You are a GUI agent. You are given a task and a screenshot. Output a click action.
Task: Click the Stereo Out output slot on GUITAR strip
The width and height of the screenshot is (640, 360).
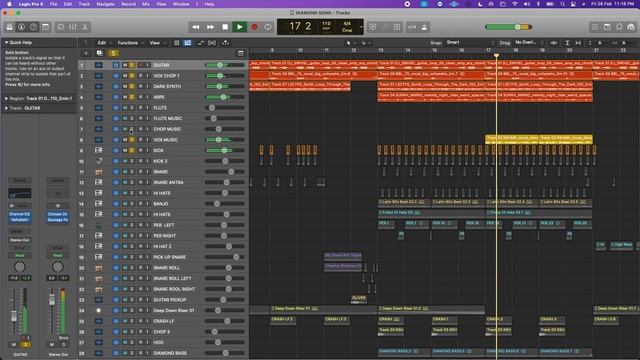click(19, 240)
